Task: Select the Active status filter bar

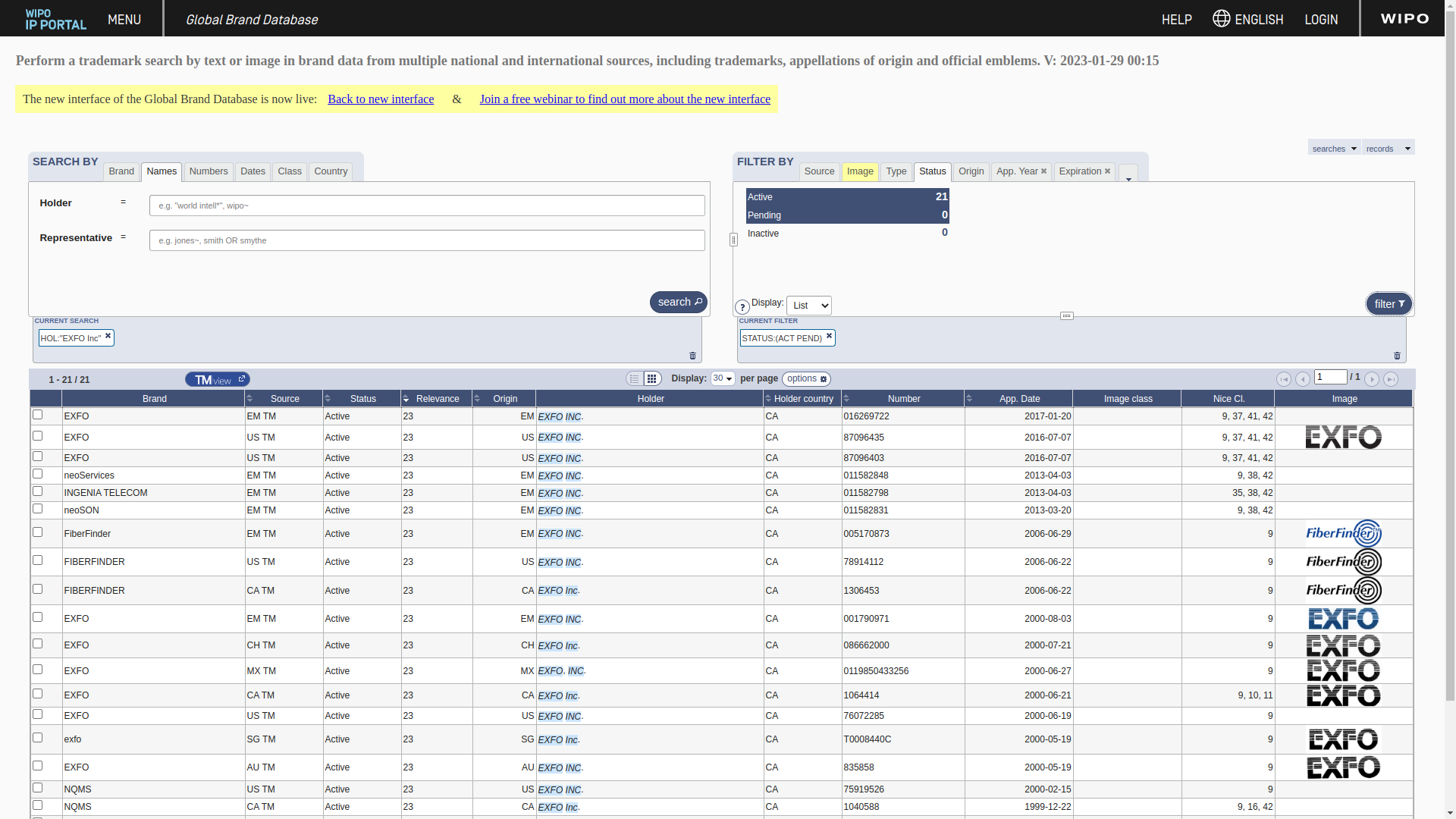Action: coord(848,196)
